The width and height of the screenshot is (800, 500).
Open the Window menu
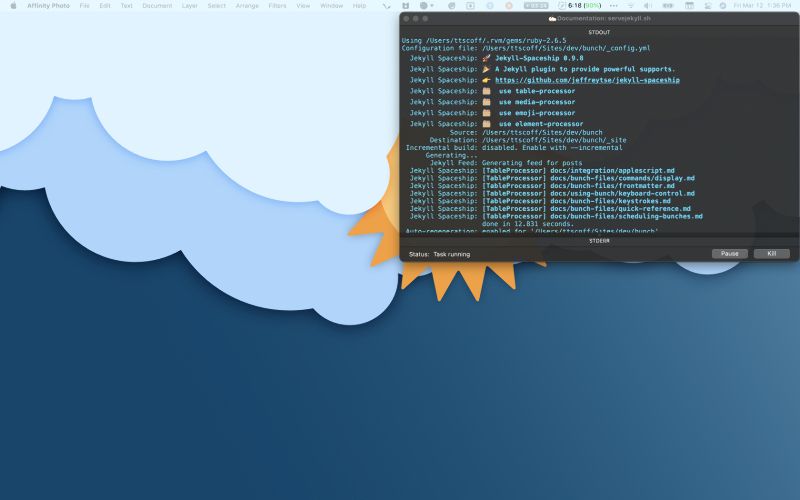(x=331, y=6)
